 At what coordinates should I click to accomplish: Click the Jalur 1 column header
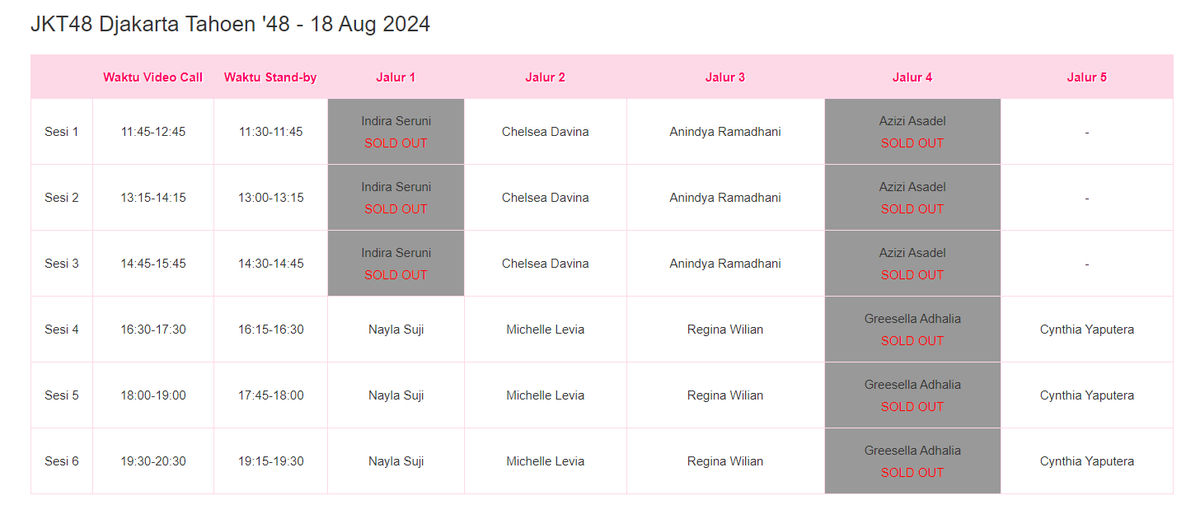click(396, 77)
